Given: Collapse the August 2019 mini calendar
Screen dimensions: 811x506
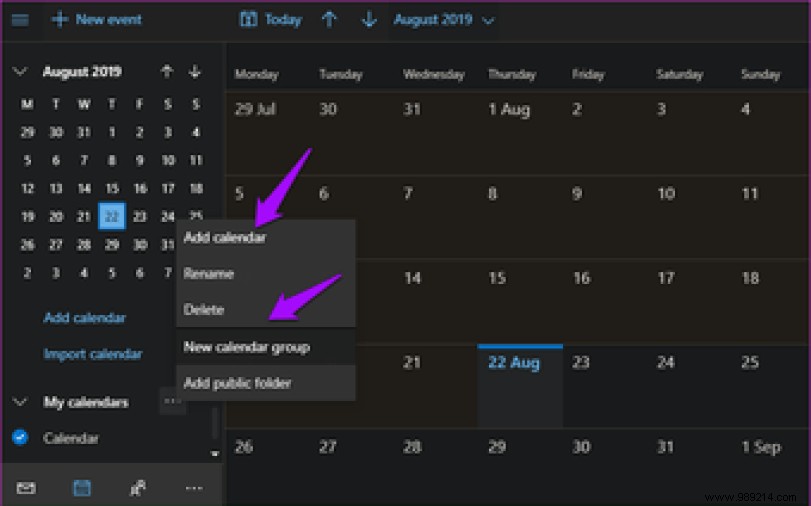Looking at the screenshot, I should coord(20,71).
